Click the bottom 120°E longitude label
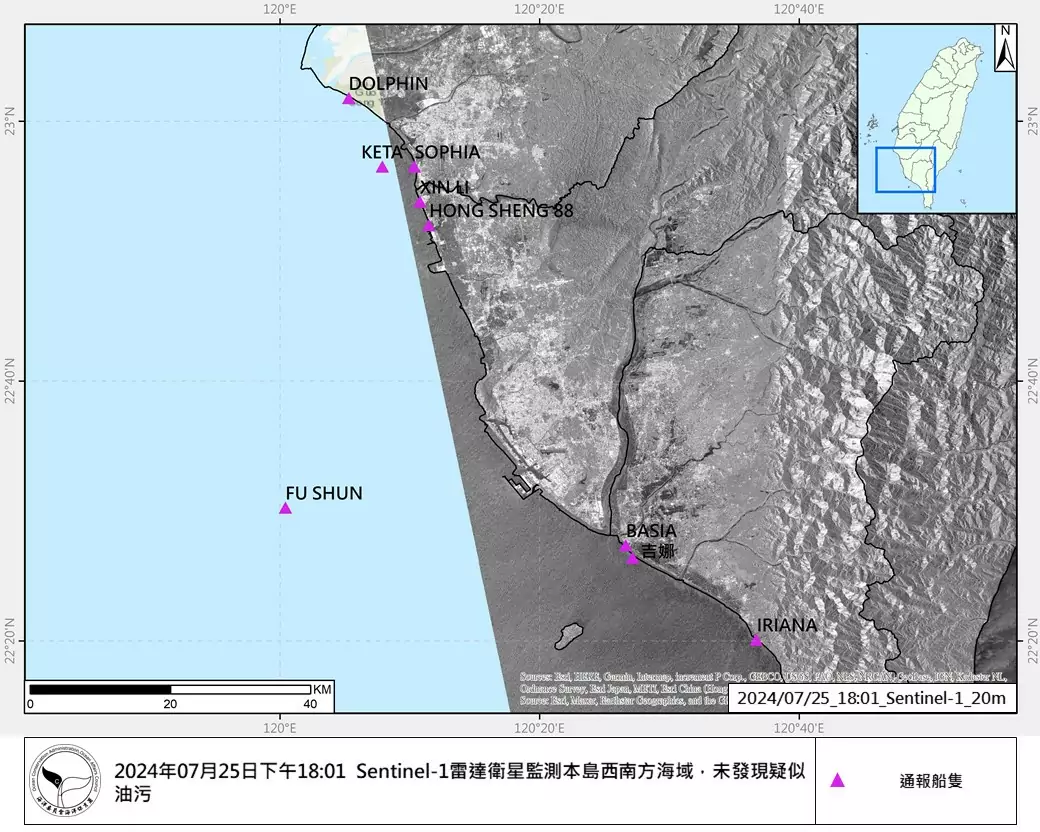Screen dimensions: 1040x832 tap(280, 728)
